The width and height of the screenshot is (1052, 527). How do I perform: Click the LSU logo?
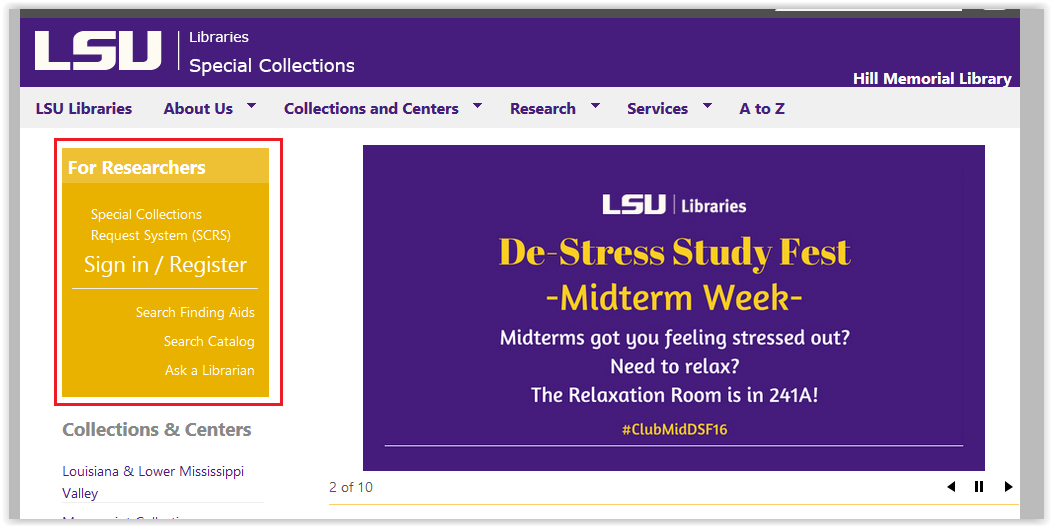98,50
